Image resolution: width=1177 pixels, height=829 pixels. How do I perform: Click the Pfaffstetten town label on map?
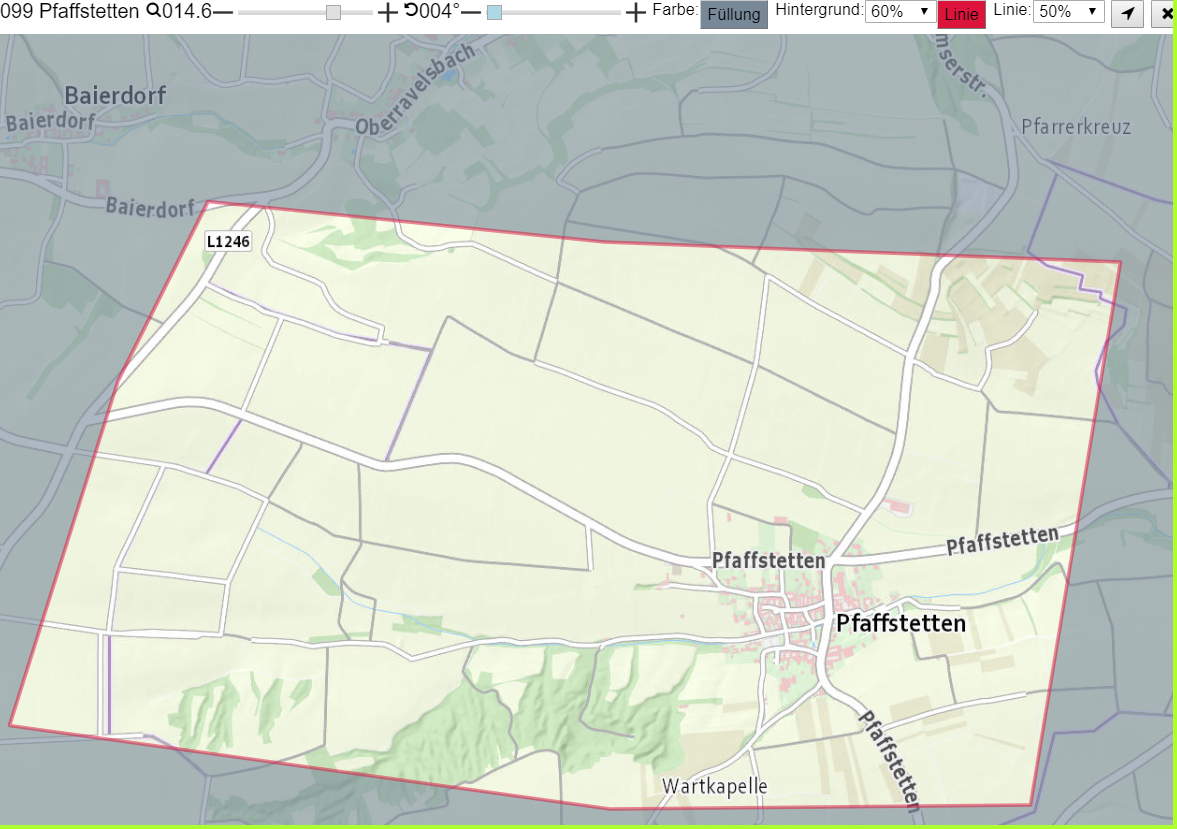901,623
